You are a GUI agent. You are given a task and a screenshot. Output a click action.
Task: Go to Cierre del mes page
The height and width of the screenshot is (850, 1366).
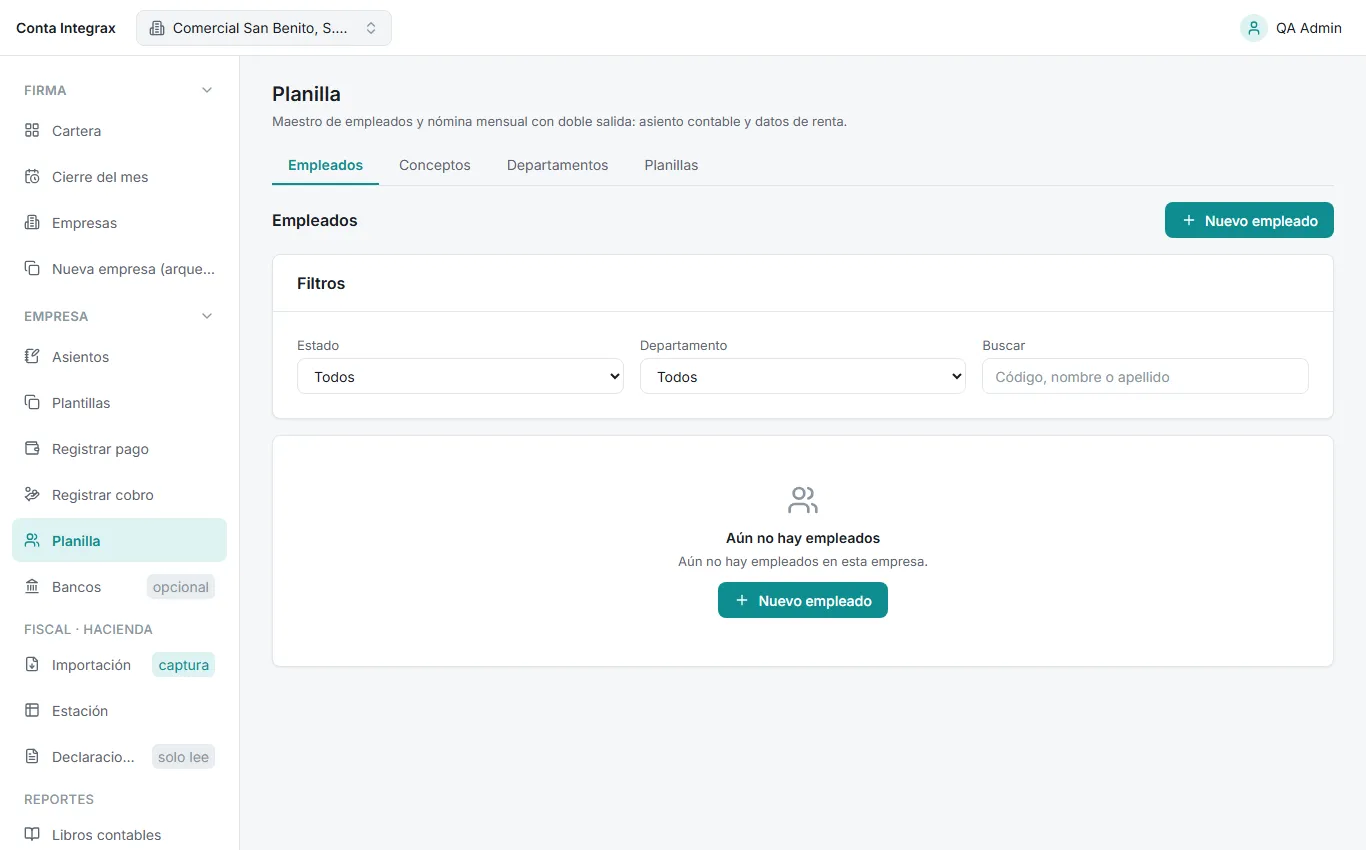click(x=120, y=177)
